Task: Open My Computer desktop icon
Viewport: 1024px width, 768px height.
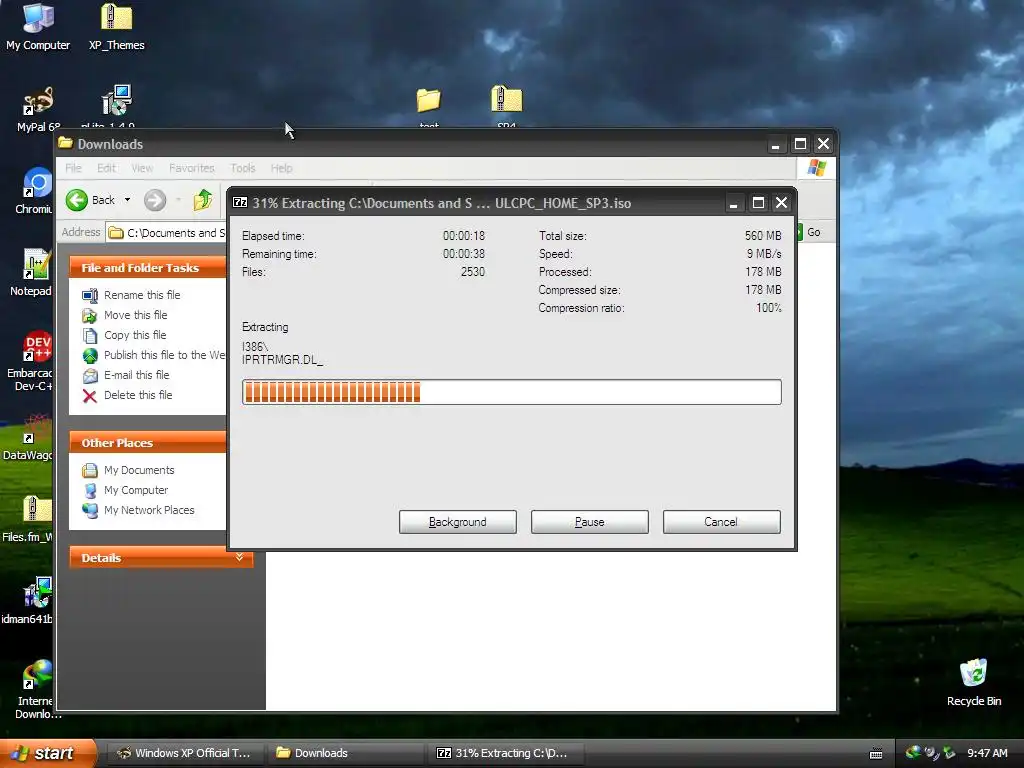Action: point(38,26)
